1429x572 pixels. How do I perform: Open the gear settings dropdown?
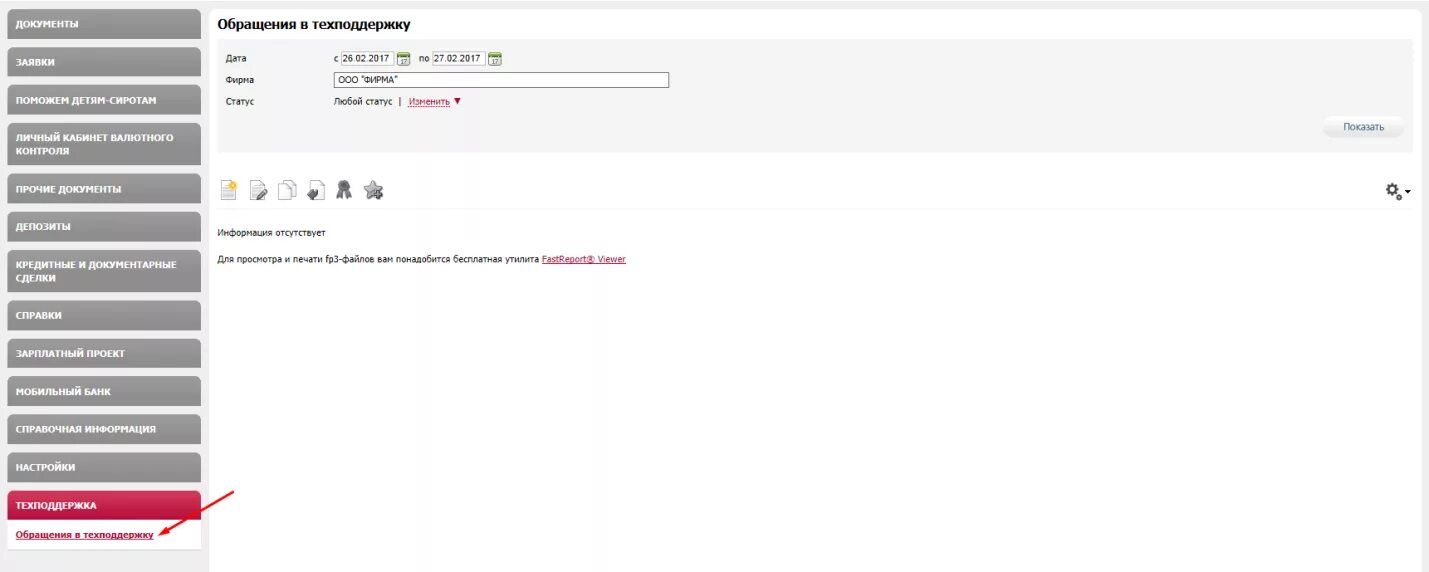(x=1397, y=190)
